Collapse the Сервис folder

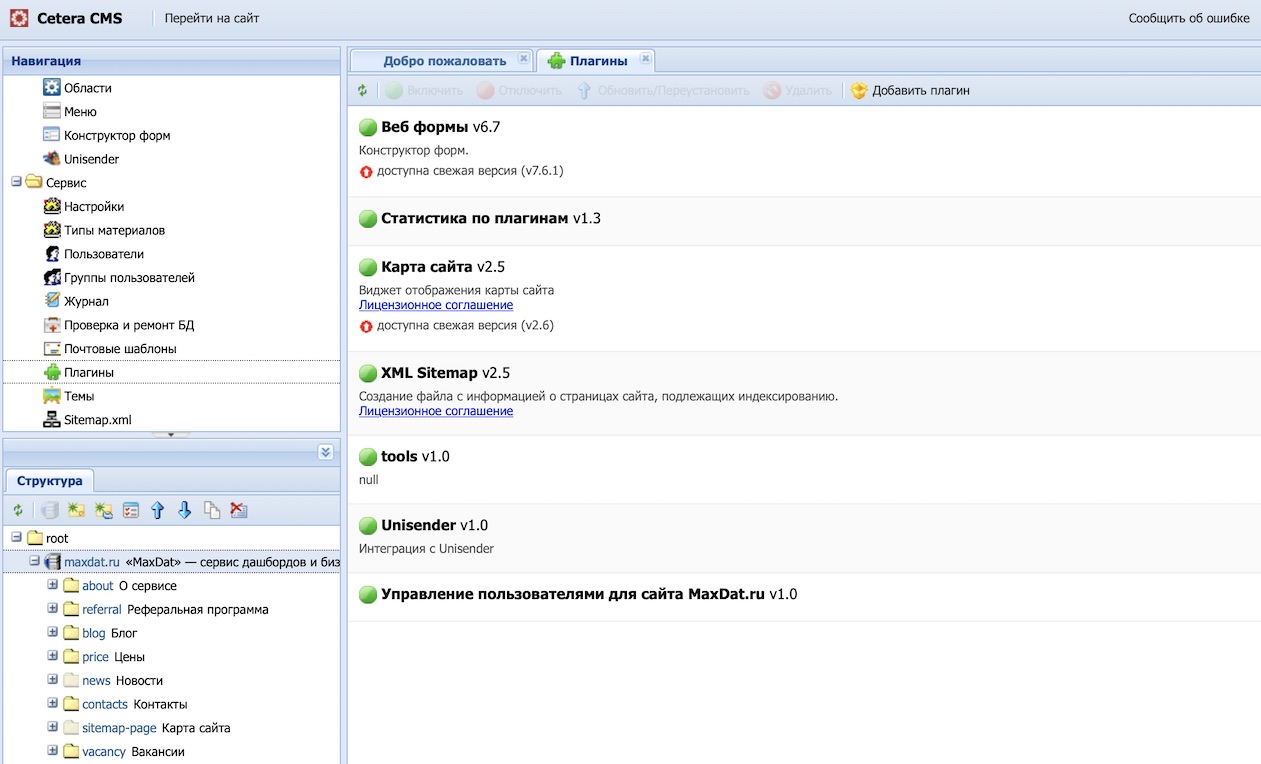tap(17, 182)
